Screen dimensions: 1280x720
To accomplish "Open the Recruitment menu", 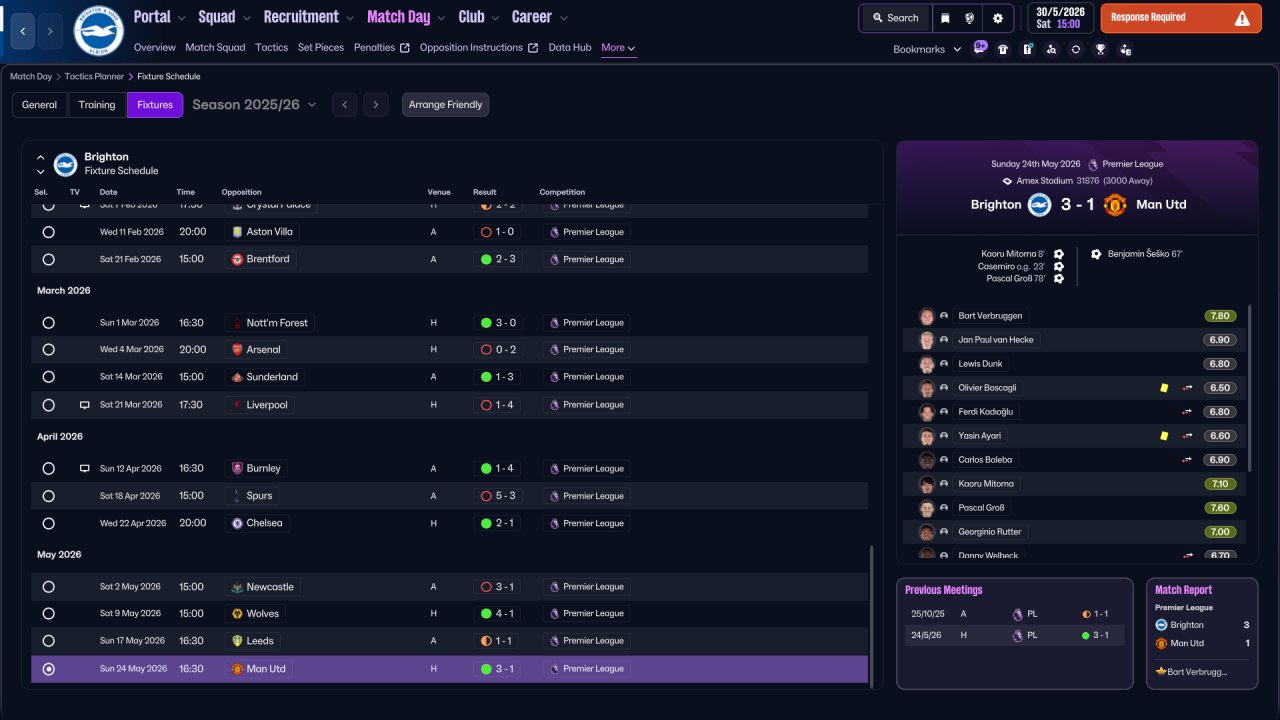I will 308,17.
